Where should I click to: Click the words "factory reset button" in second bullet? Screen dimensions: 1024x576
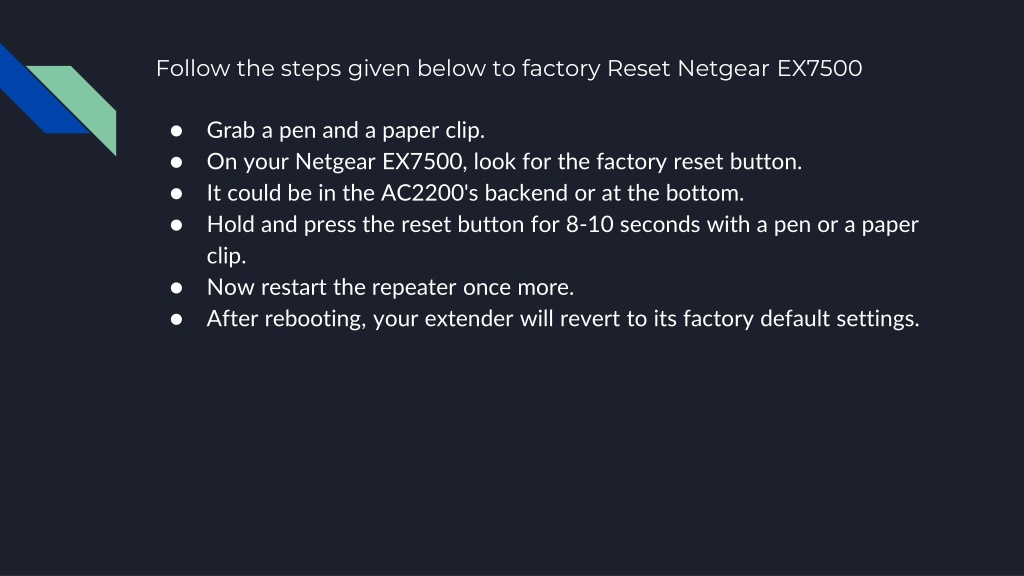[699, 161]
